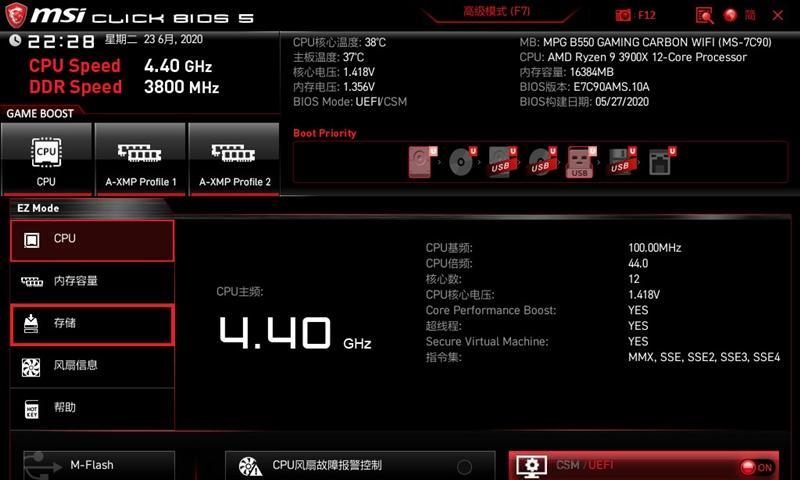This screenshot has width=800, height=480.
Task: Select the optical disc boot device icon
Action: click(x=462, y=162)
